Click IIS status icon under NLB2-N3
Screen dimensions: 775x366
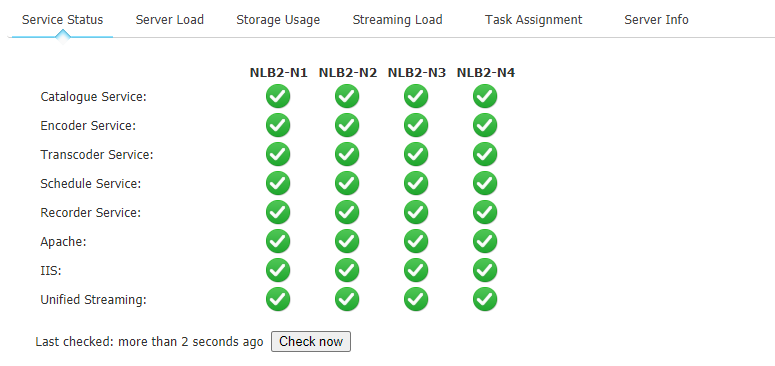click(416, 270)
